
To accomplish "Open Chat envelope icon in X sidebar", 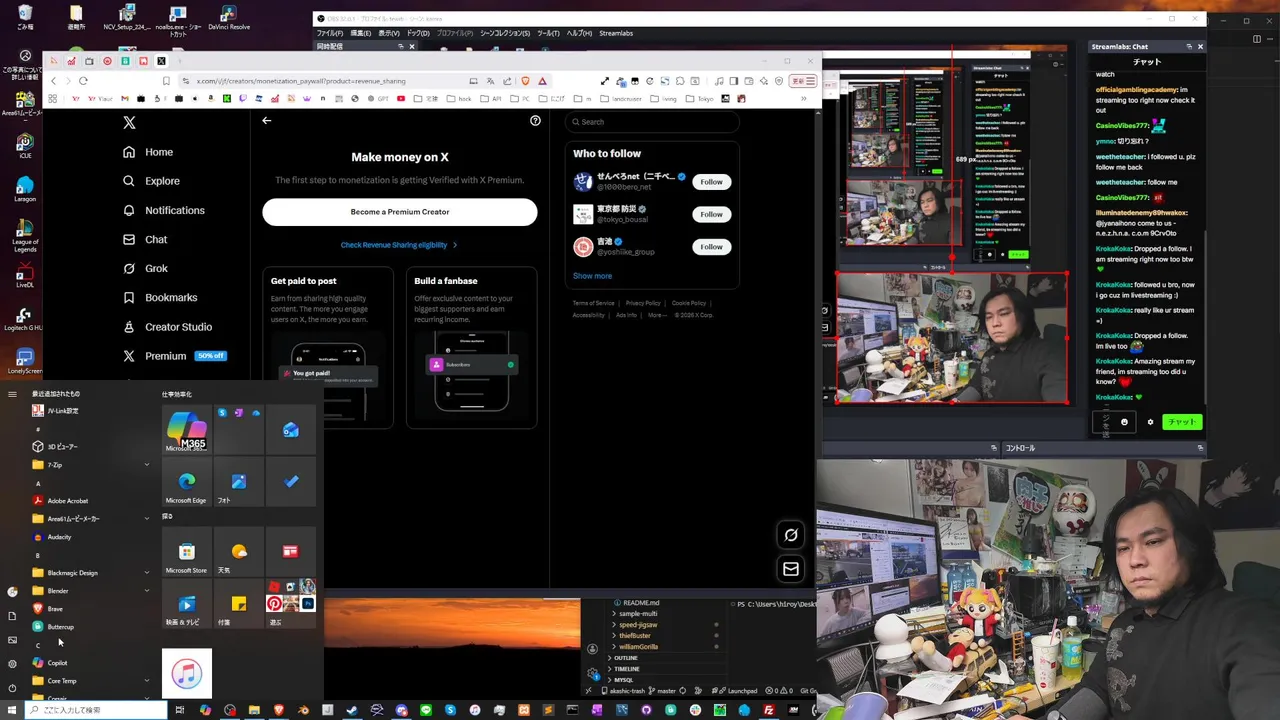I will [129, 240].
